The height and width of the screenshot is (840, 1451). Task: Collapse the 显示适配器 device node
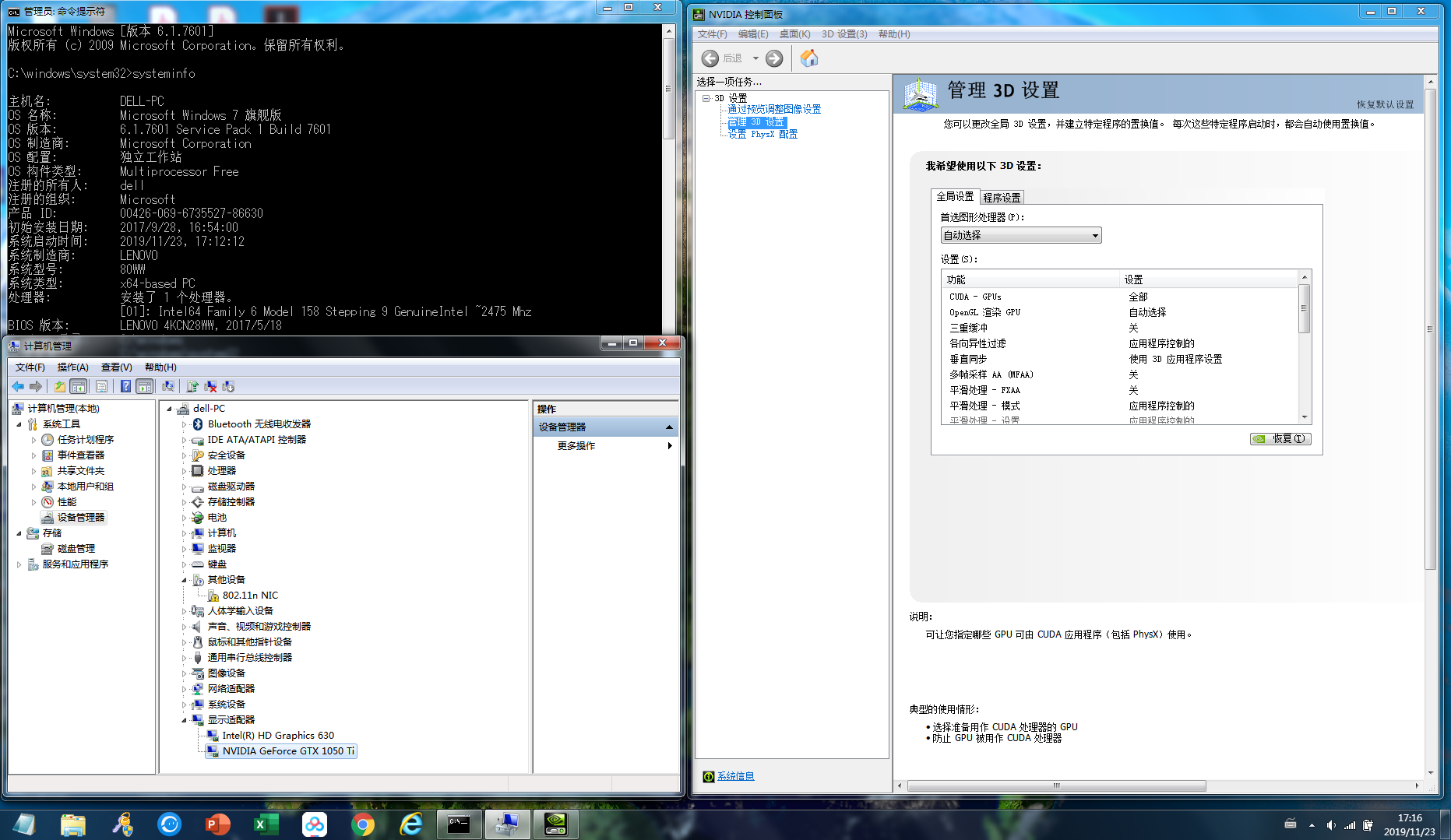[x=185, y=720]
